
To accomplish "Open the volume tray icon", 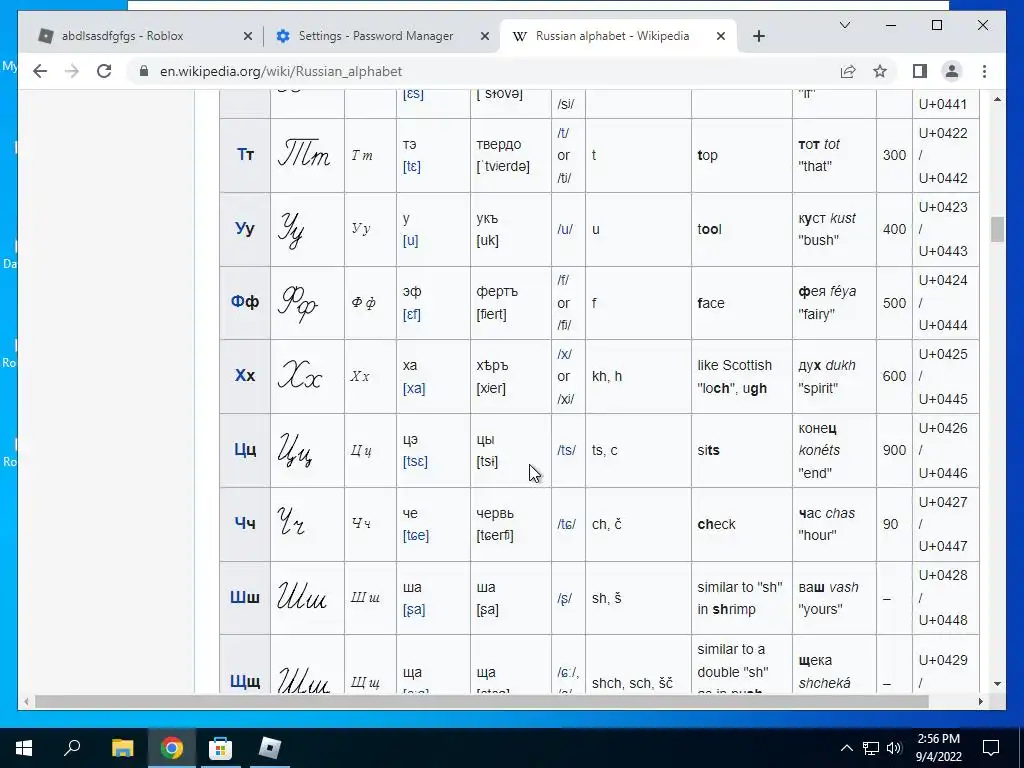I will [x=893, y=748].
